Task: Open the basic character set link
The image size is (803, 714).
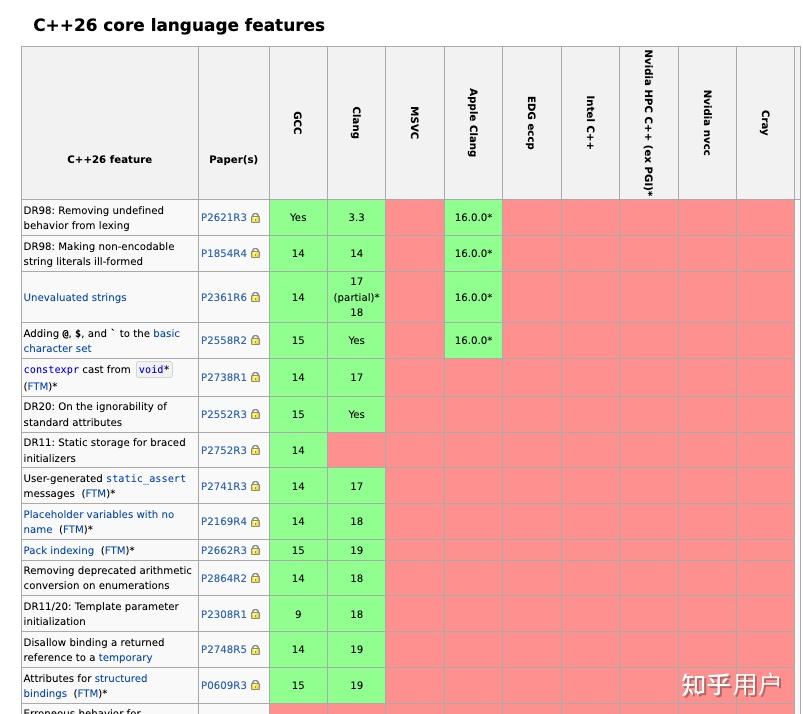Action: (x=101, y=341)
